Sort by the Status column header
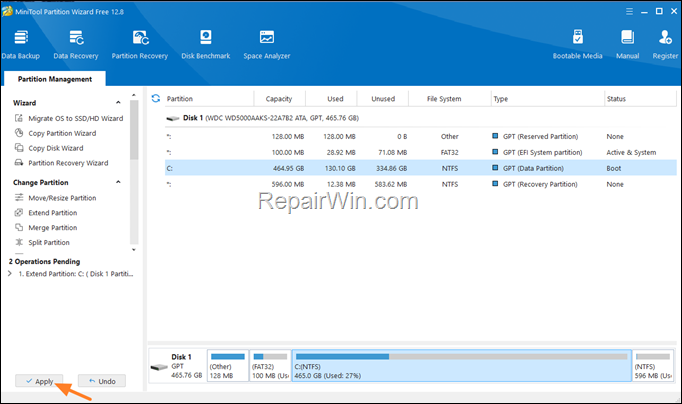Image resolution: width=682 pixels, height=404 pixels. click(616, 99)
